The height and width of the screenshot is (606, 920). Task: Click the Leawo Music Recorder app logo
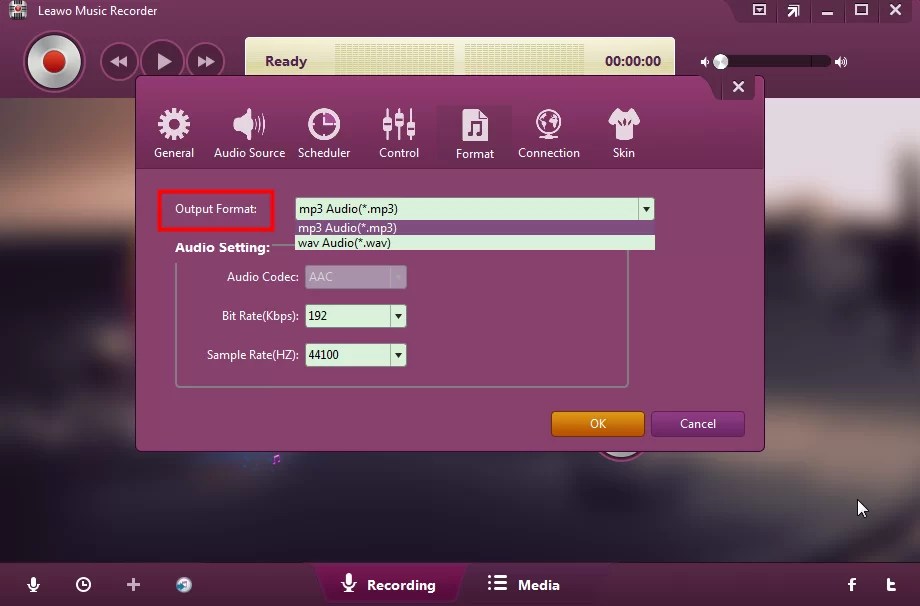tap(18, 10)
